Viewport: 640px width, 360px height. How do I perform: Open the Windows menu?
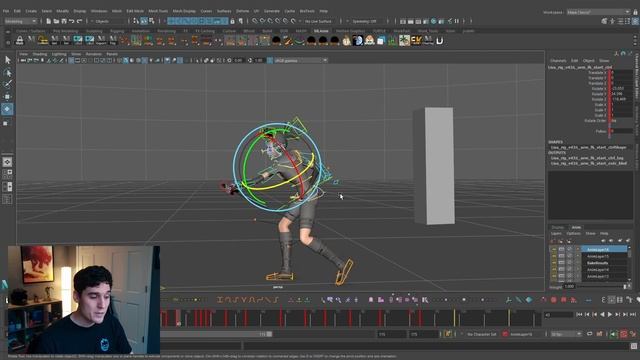(99, 11)
